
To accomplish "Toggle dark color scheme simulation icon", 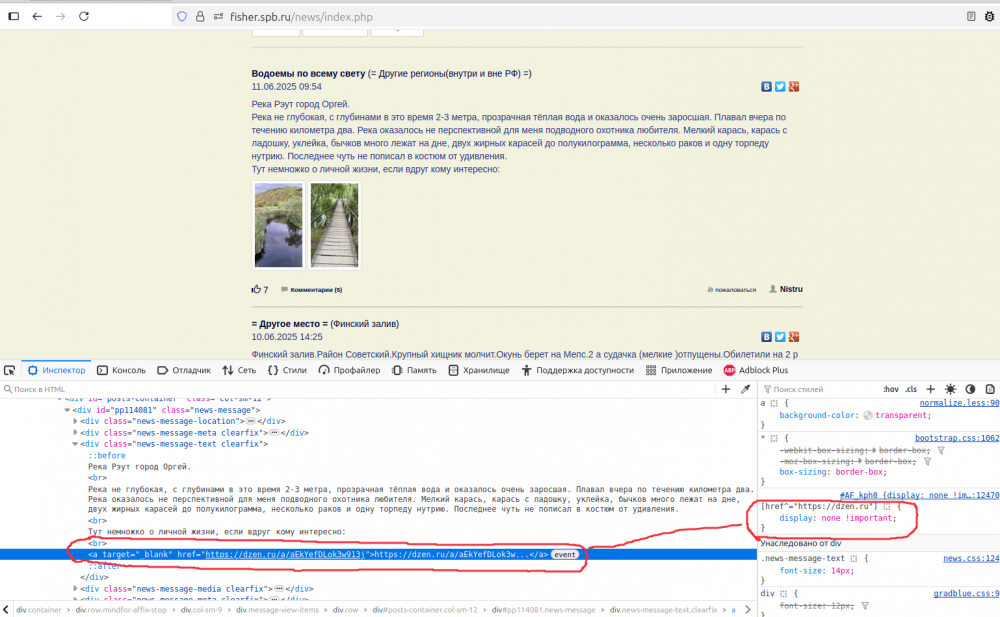I will (x=970, y=389).
